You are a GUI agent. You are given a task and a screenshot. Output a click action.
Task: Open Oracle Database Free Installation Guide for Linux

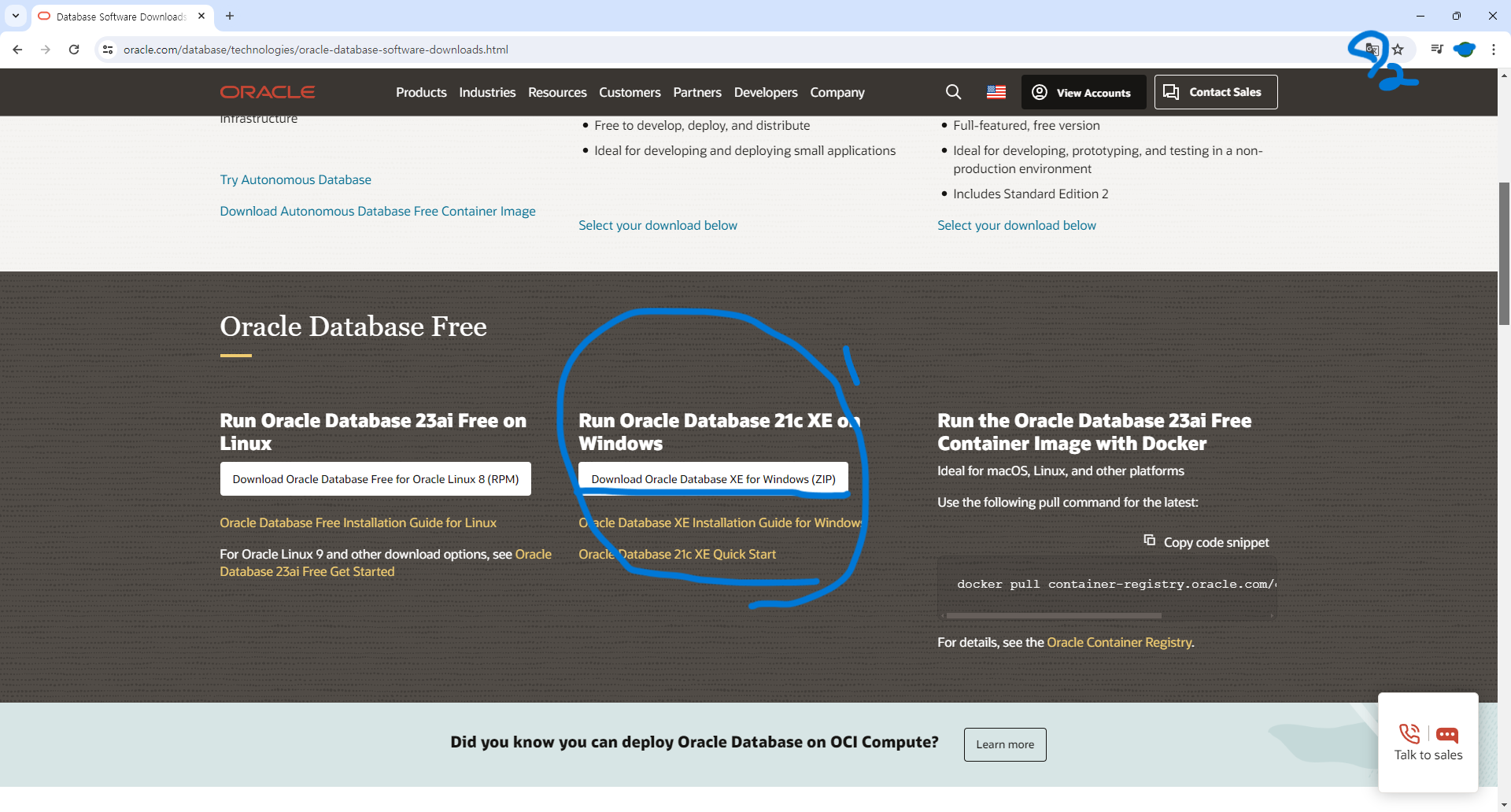click(358, 522)
